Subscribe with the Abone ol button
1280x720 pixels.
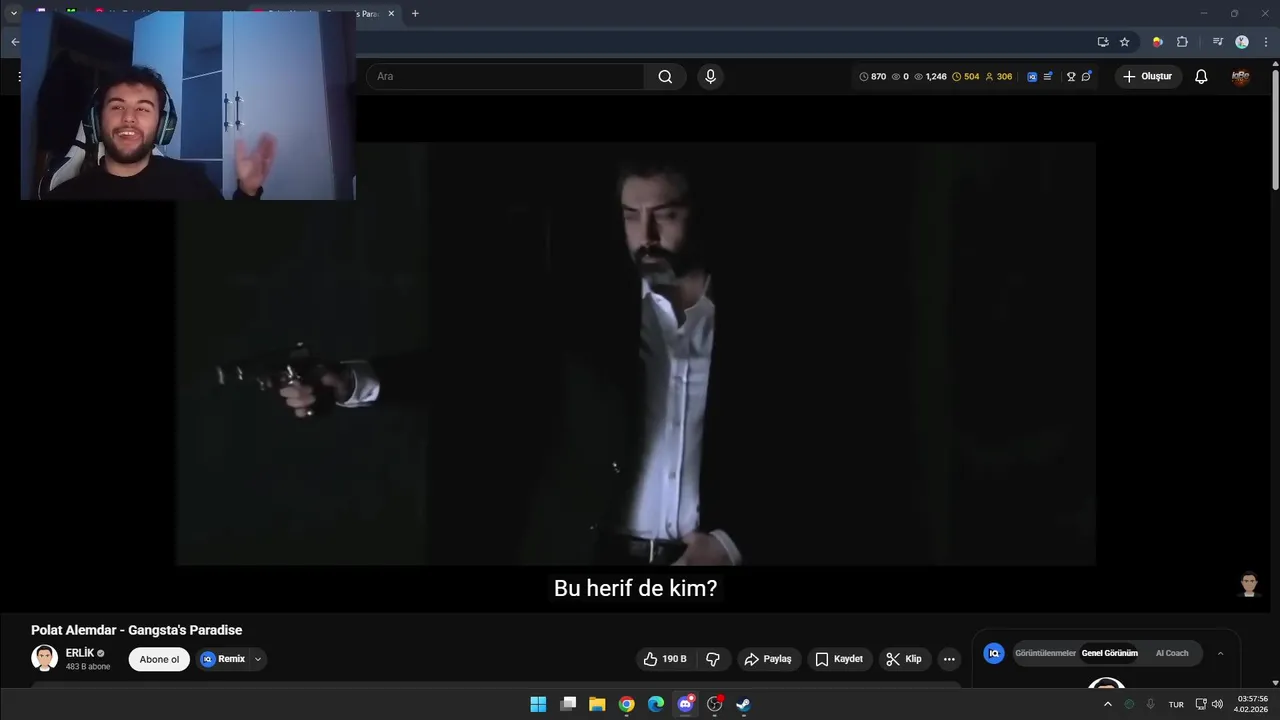(159, 659)
